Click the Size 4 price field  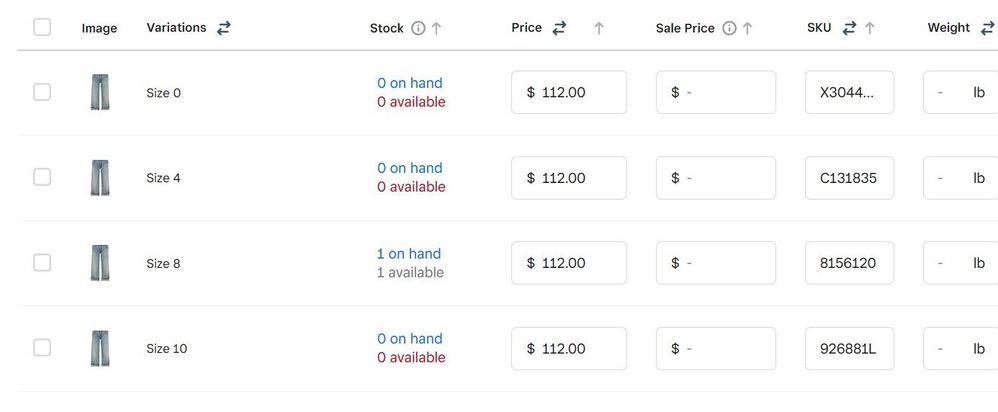pyautogui.click(x=569, y=178)
